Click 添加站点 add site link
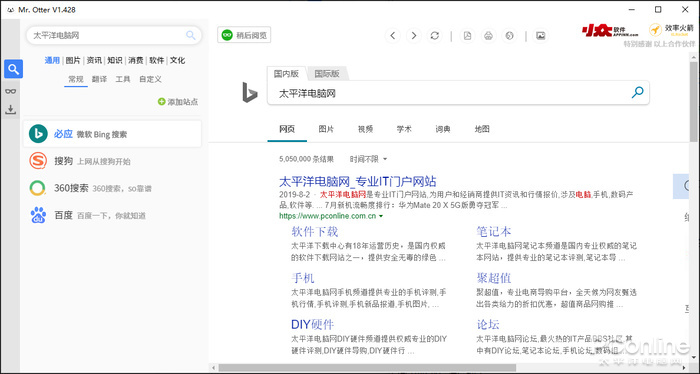The image size is (700, 374). [x=178, y=102]
